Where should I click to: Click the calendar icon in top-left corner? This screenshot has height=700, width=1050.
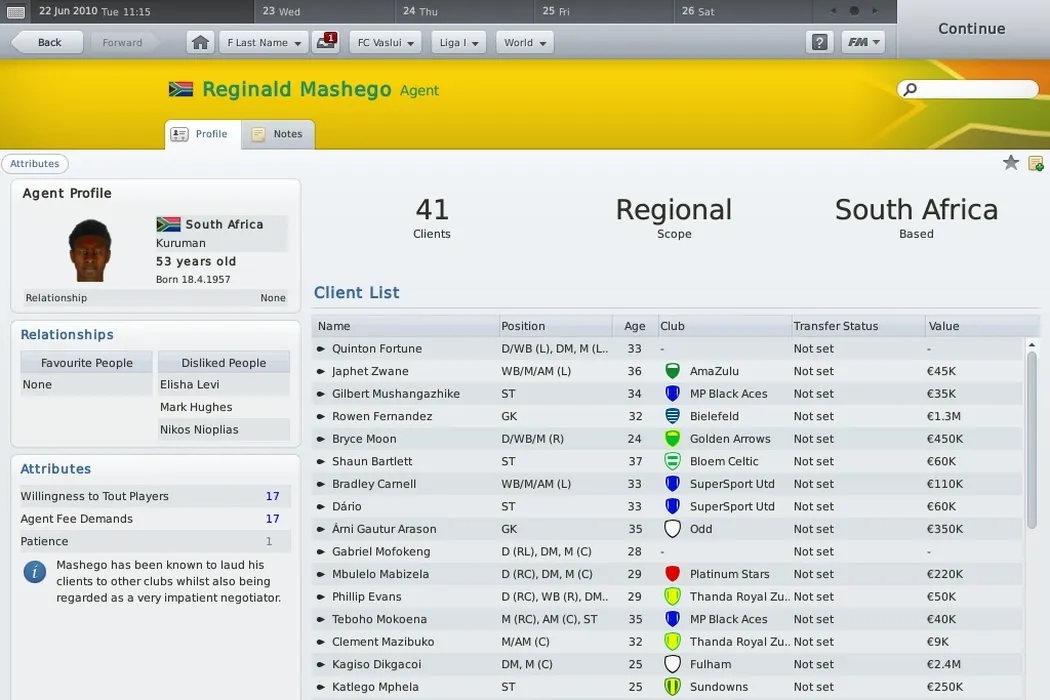click(x=16, y=12)
